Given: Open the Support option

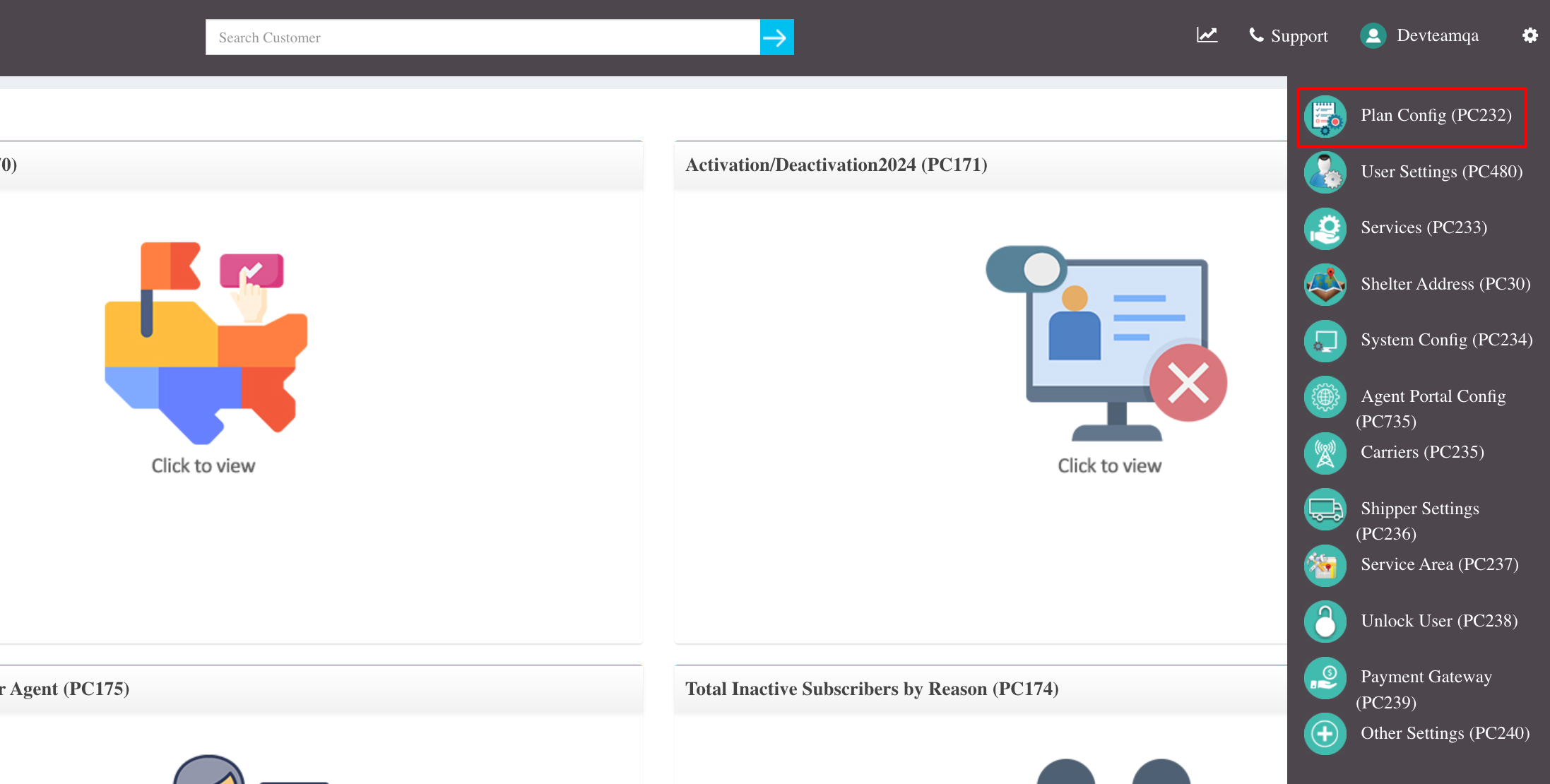Looking at the screenshot, I should click(1289, 35).
